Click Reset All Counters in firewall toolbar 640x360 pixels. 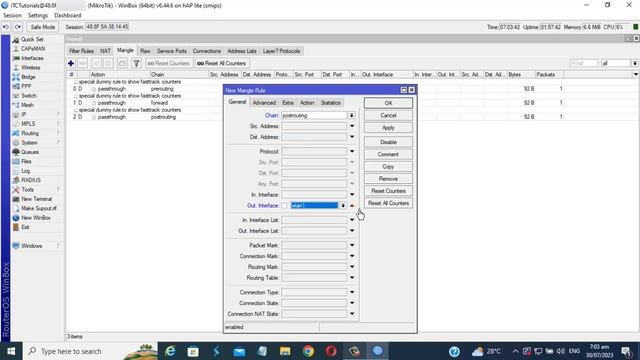pyautogui.click(x=222, y=63)
